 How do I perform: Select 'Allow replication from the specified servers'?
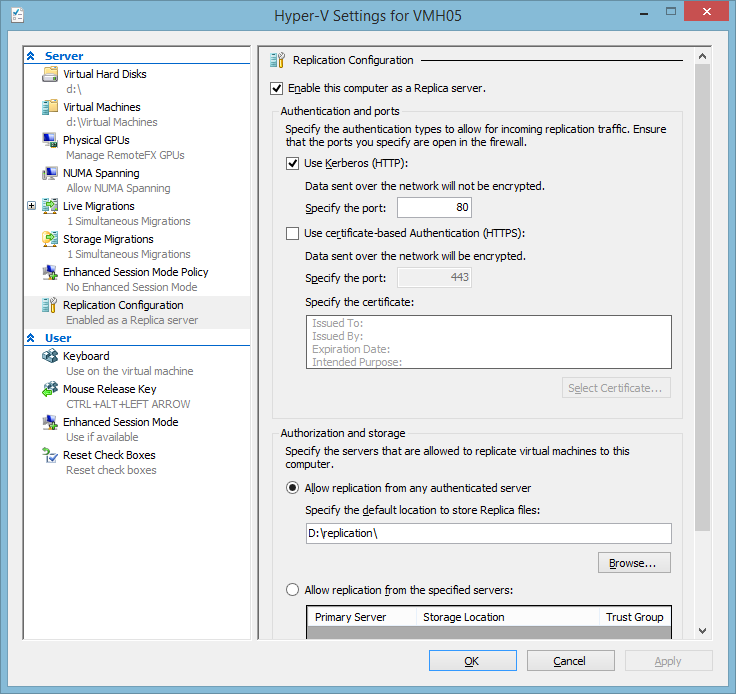tap(293, 590)
